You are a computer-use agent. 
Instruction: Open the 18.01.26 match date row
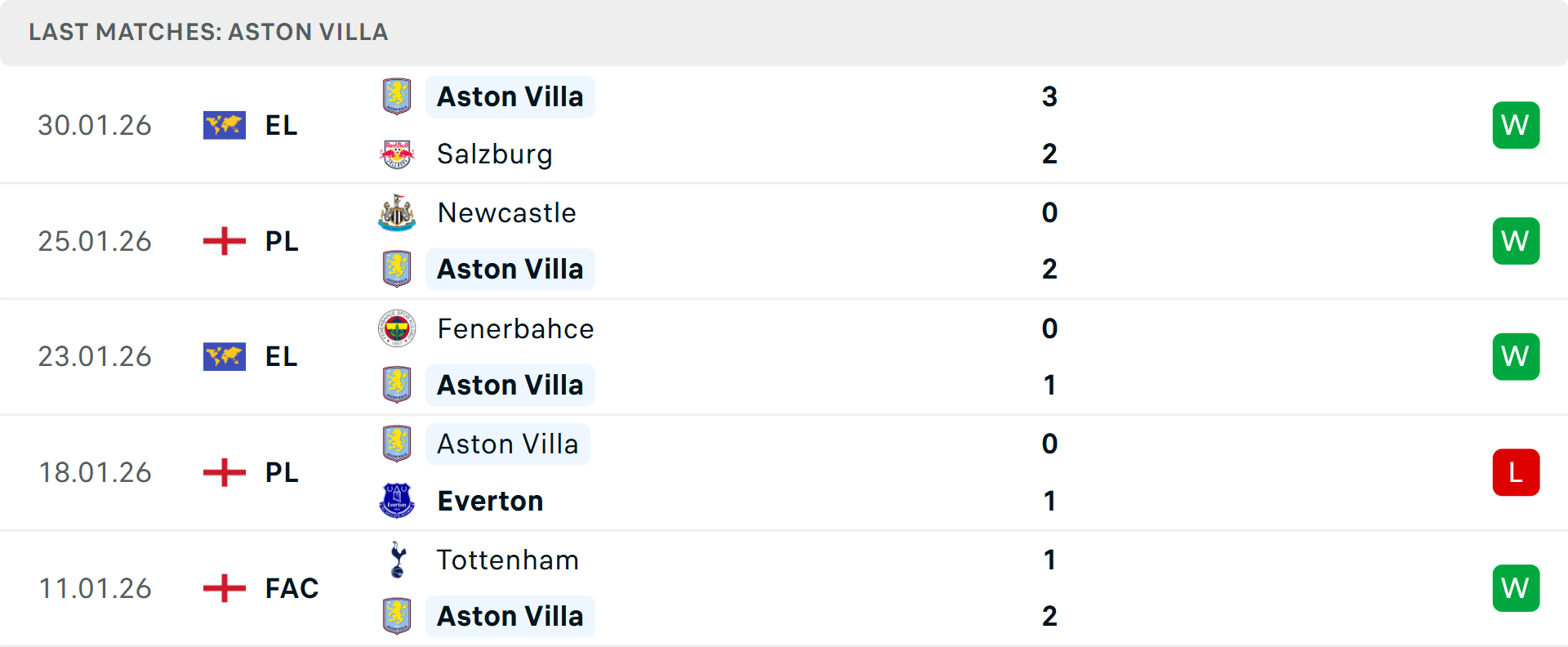(x=784, y=472)
